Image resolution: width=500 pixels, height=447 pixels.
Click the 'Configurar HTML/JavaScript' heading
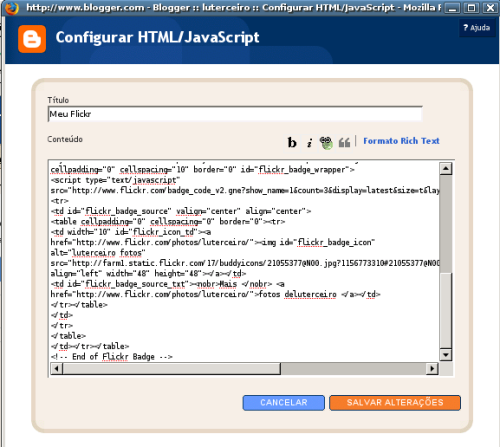pos(157,37)
